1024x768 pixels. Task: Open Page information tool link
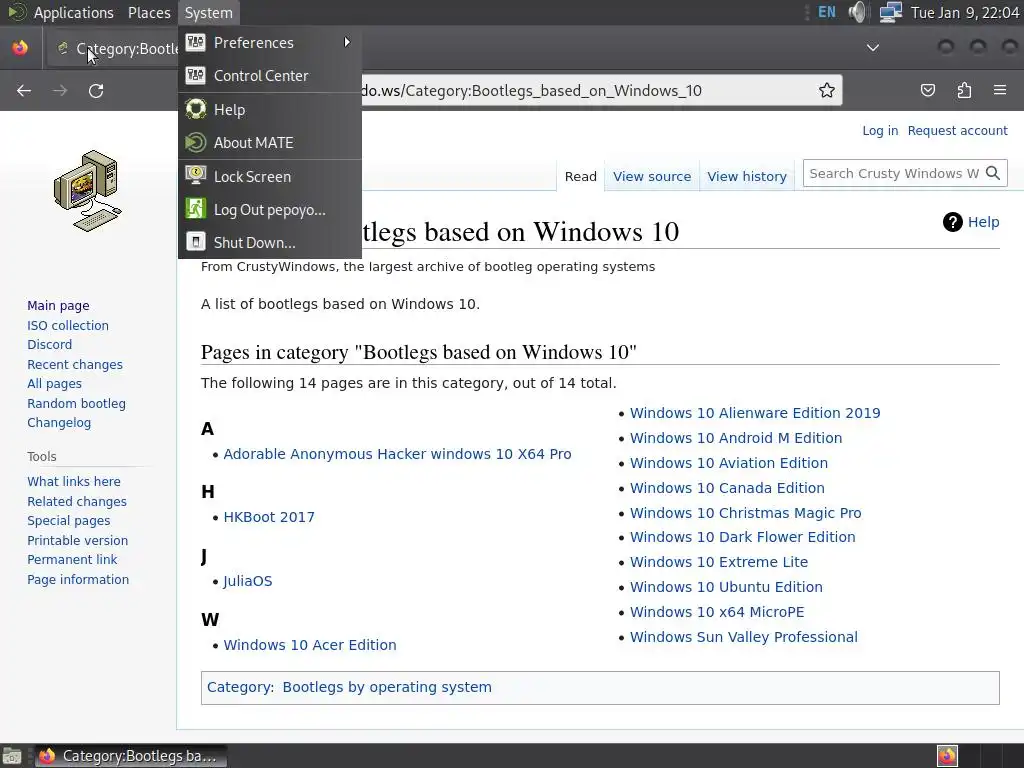point(78,579)
